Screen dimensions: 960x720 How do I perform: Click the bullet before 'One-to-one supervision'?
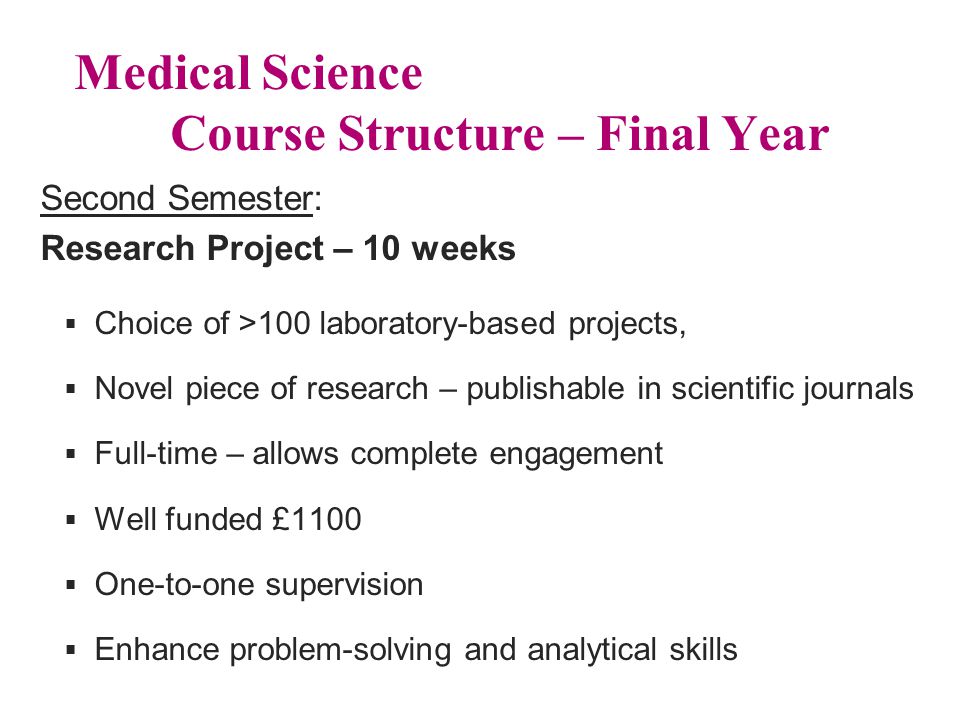(x=71, y=585)
